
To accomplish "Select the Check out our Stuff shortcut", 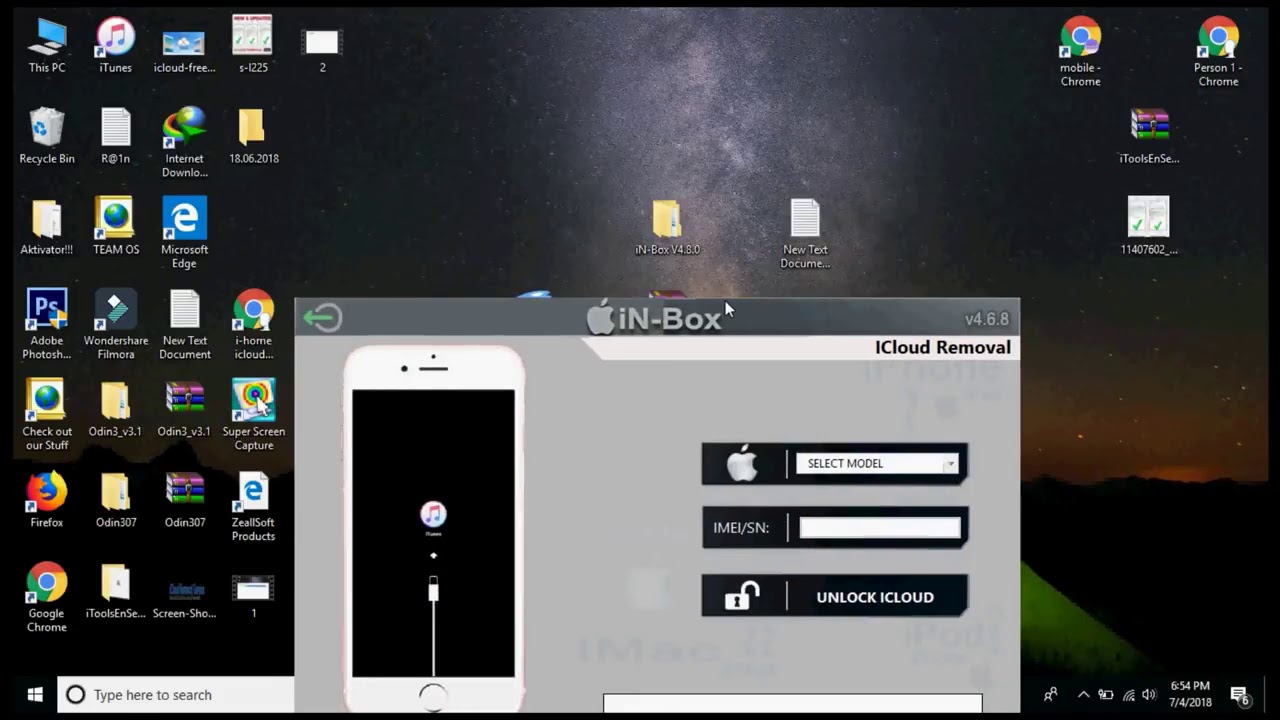I will 47,415.
